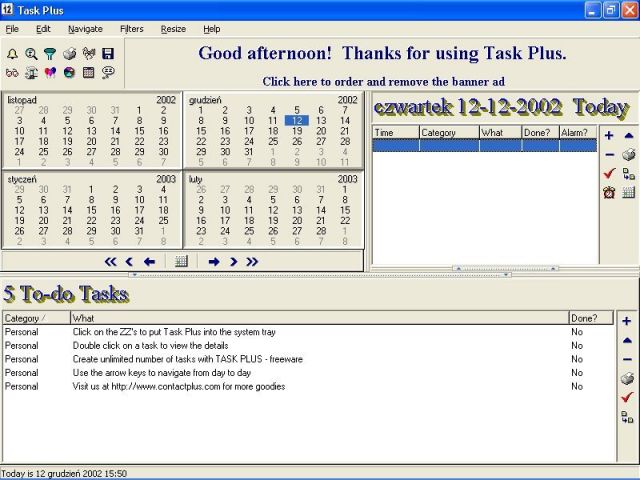Image resolution: width=640 pixels, height=480 pixels.
Task: Select day 25 in the grudzień 2002 calendar
Action: (273, 142)
